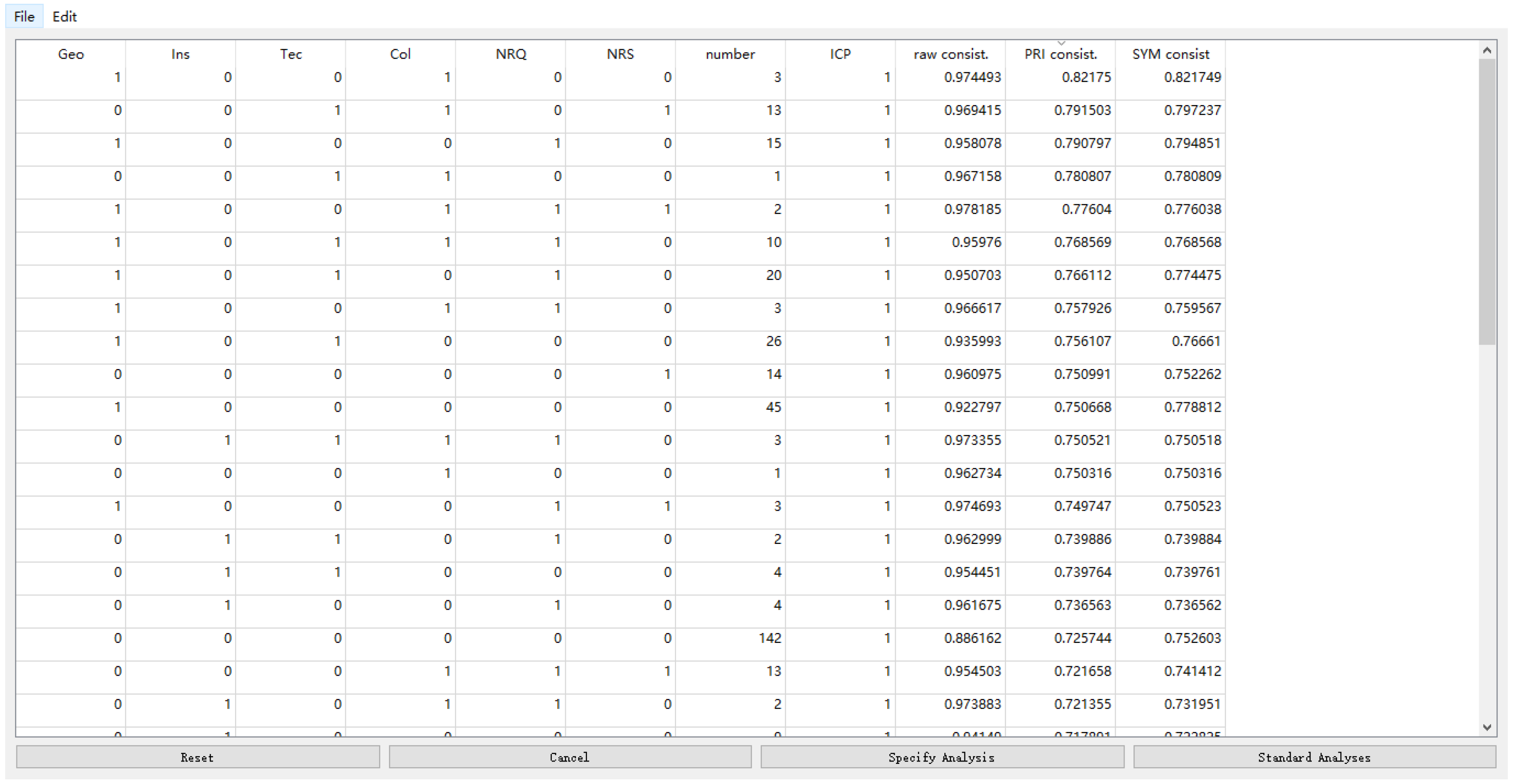Select the raw consistency cell 0.974493
This screenshot has height=784, width=1513.
(972, 77)
